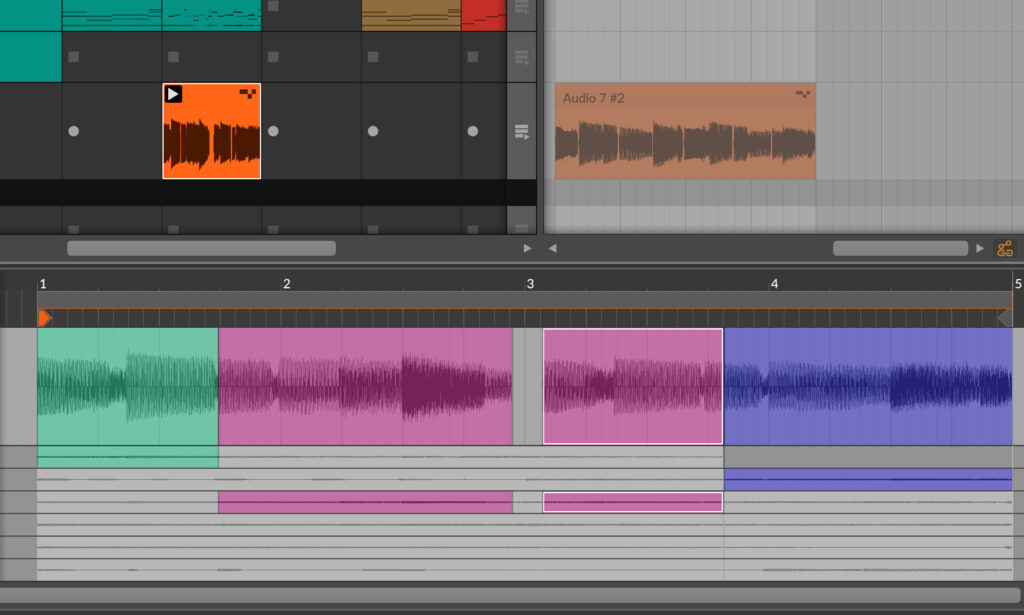Select the Audio 7 #2 arranger clip
The image size is (1024, 615).
[685, 131]
